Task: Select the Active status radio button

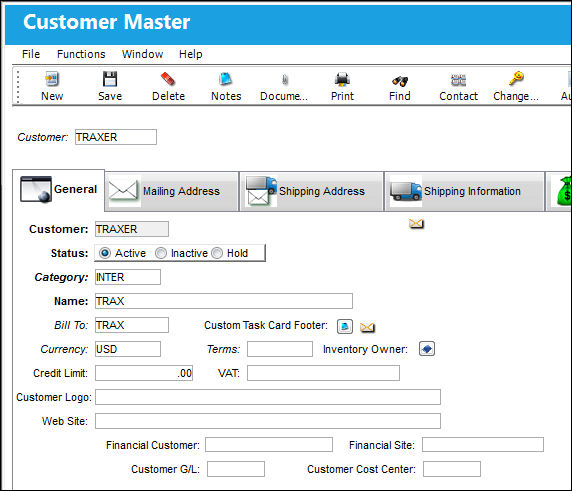Action: [105, 253]
